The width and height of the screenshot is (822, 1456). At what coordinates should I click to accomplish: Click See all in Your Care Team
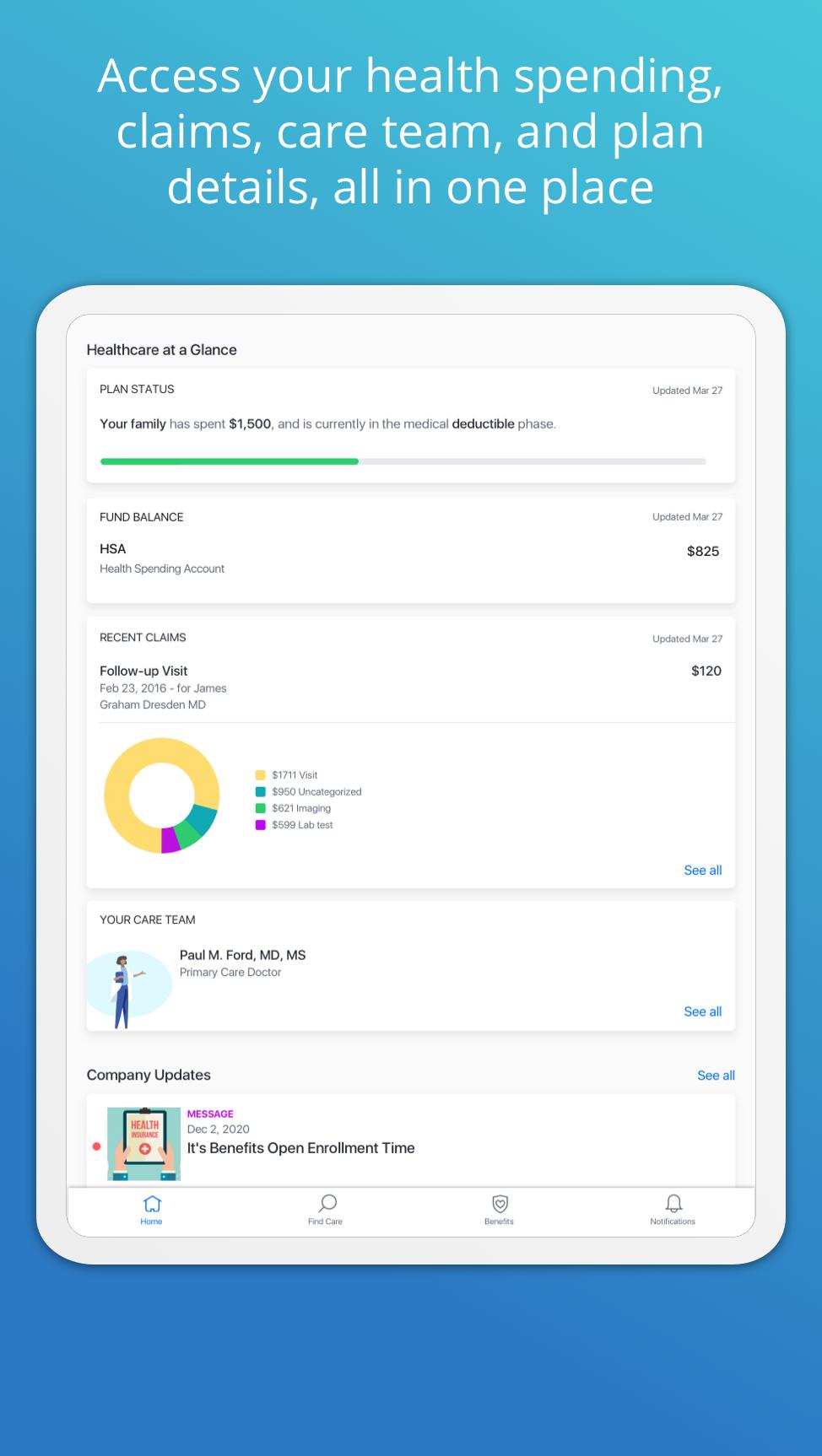pyautogui.click(x=703, y=1011)
